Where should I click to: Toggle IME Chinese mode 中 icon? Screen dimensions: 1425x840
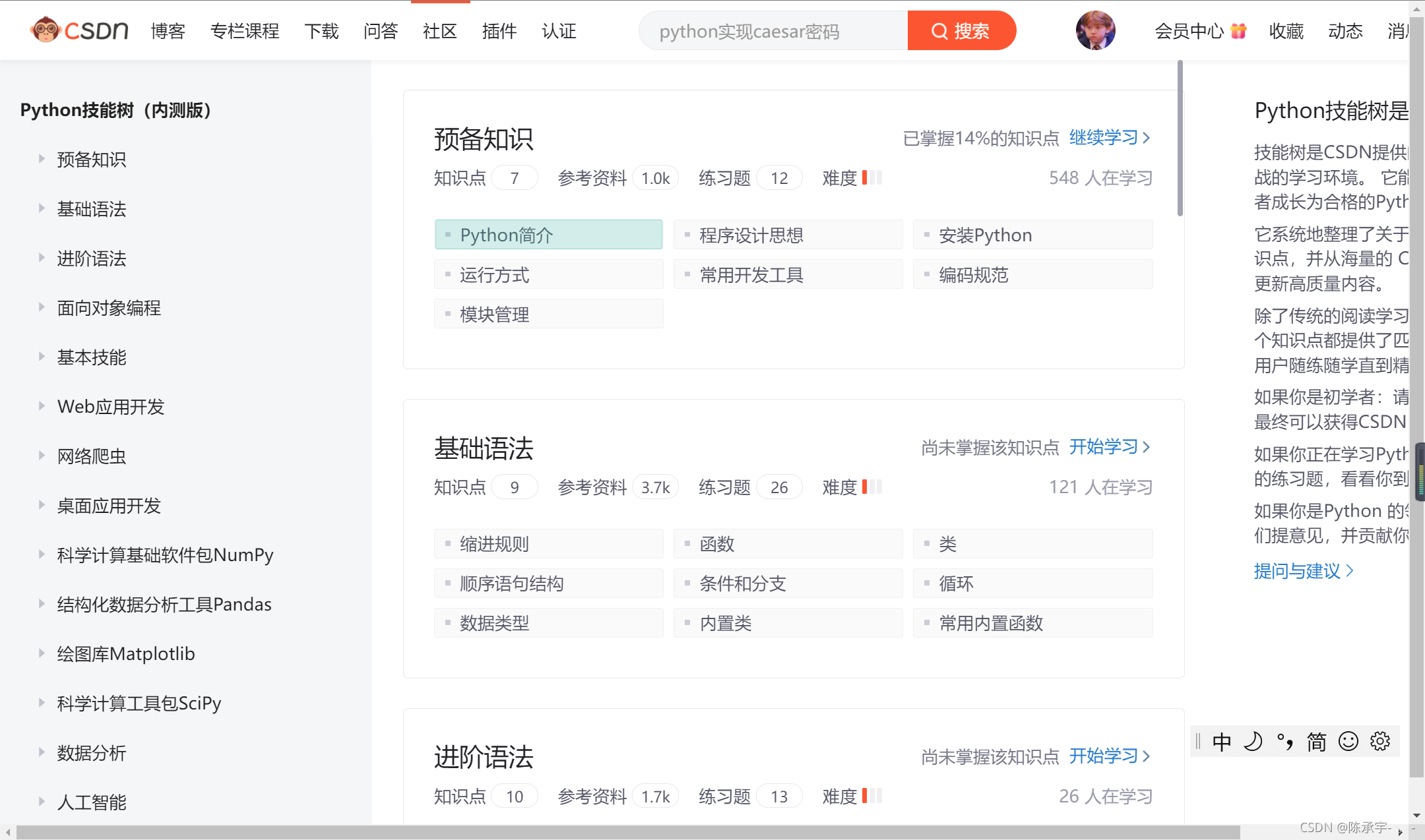1221,742
